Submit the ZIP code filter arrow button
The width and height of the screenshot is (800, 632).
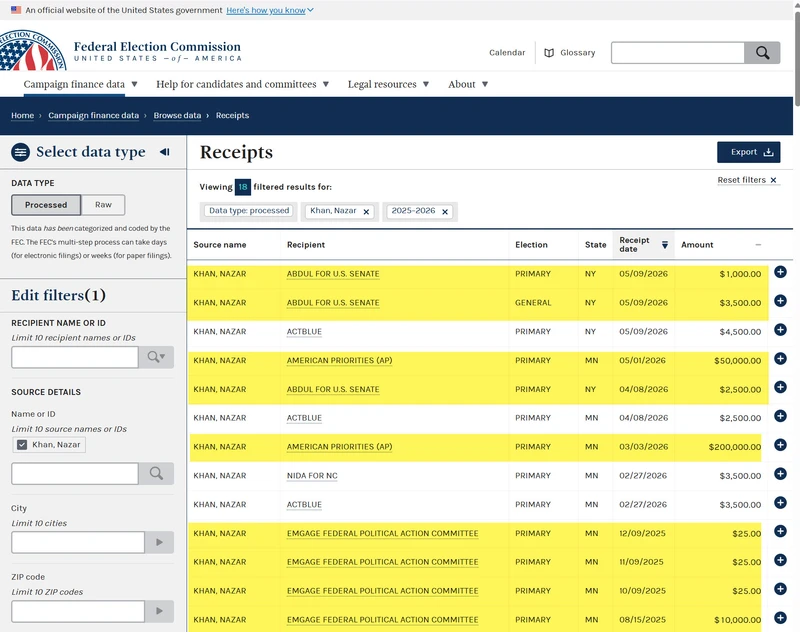[159, 611]
